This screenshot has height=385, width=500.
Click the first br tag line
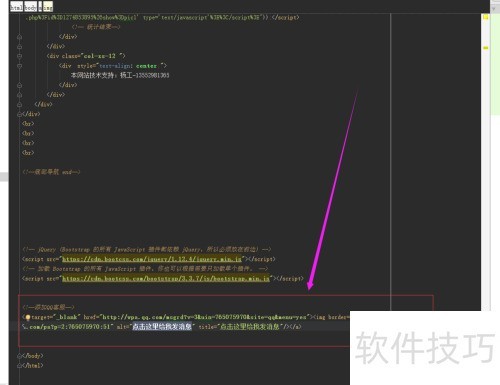pyautogui.click(x=28, y=124)
